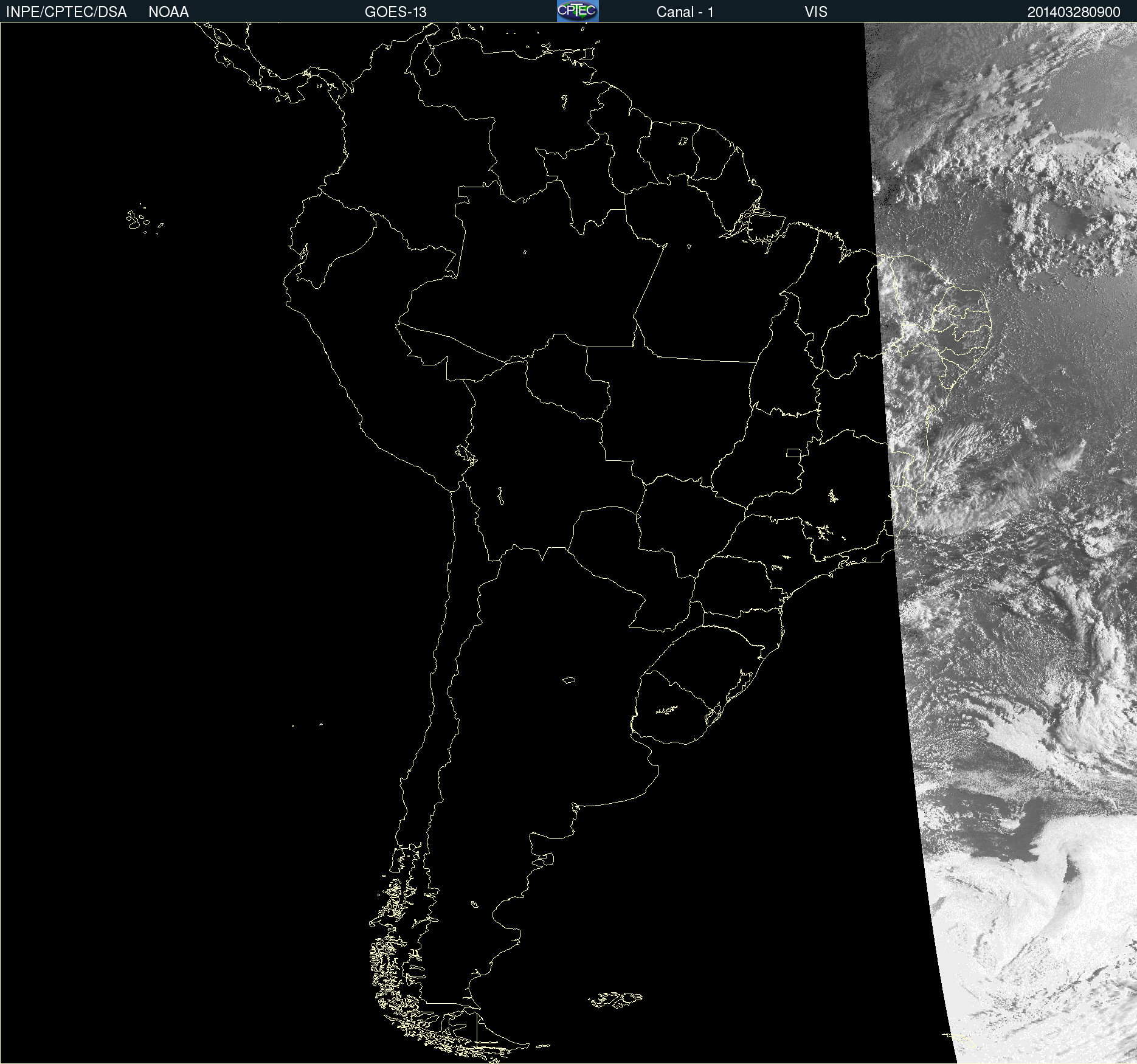
Task: Click the INPE/CPTEC/DSA header text
Action: point(66,12)
